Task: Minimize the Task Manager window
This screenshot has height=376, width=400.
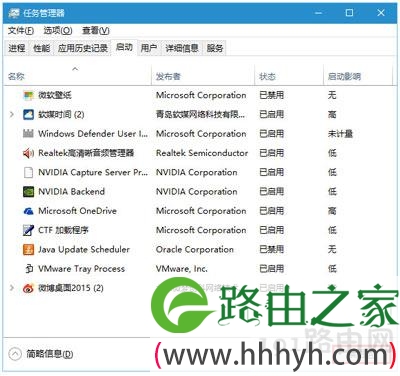Action: point(319,13)
